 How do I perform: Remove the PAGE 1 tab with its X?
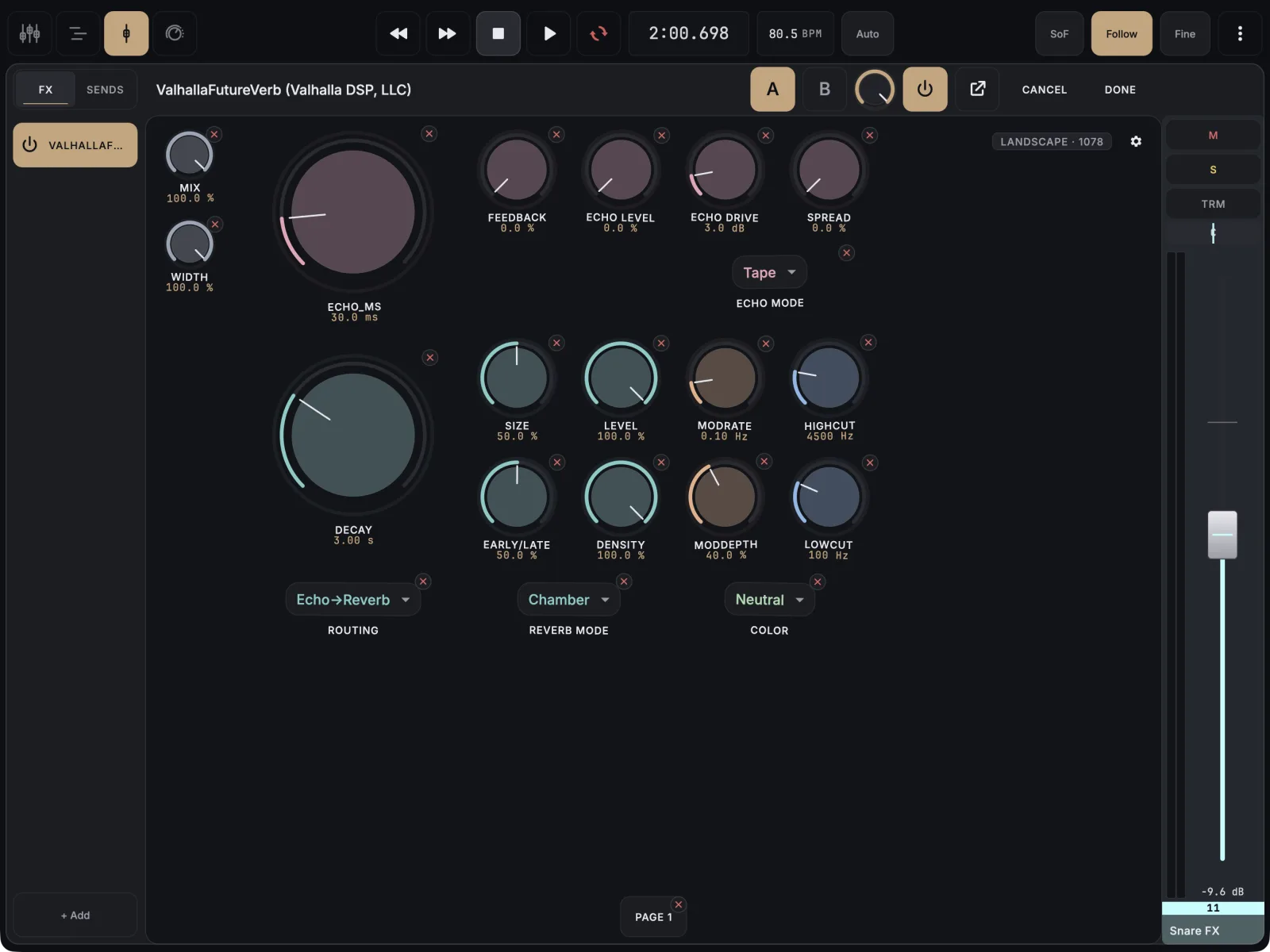679,904
